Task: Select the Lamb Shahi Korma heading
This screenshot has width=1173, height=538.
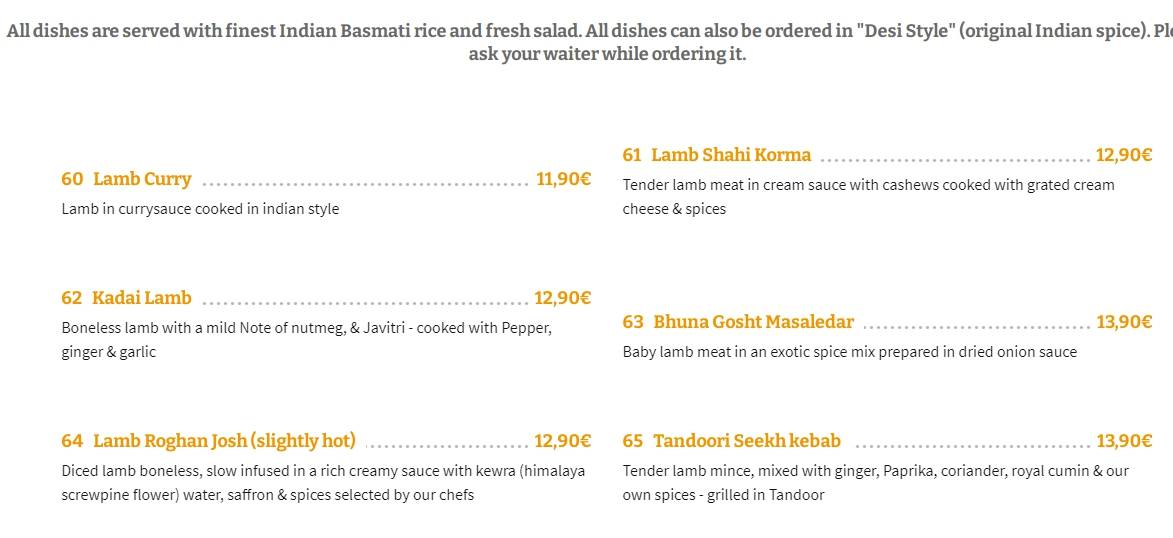Action: coord(731,155)
